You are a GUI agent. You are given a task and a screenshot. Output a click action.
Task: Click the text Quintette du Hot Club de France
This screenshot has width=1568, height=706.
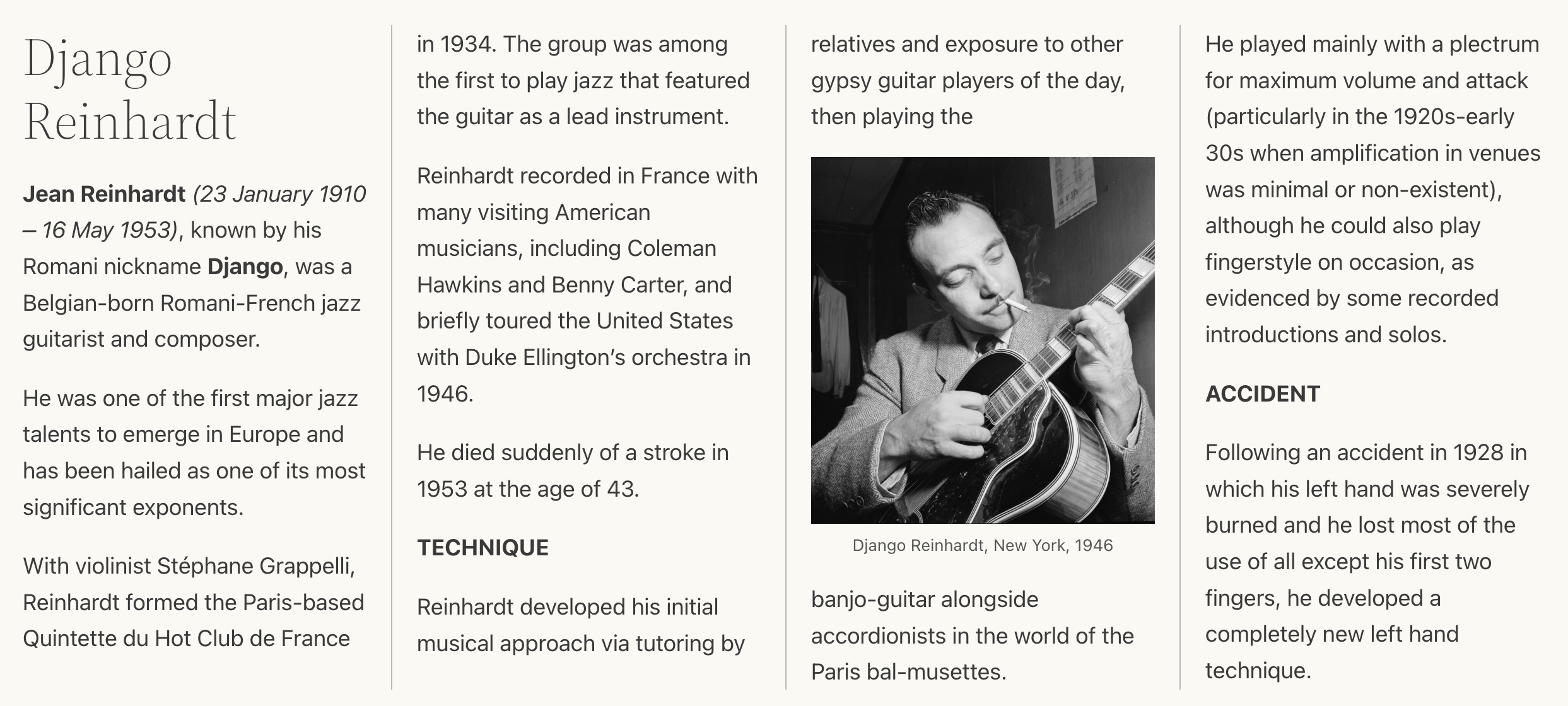[x=186, y=639]
